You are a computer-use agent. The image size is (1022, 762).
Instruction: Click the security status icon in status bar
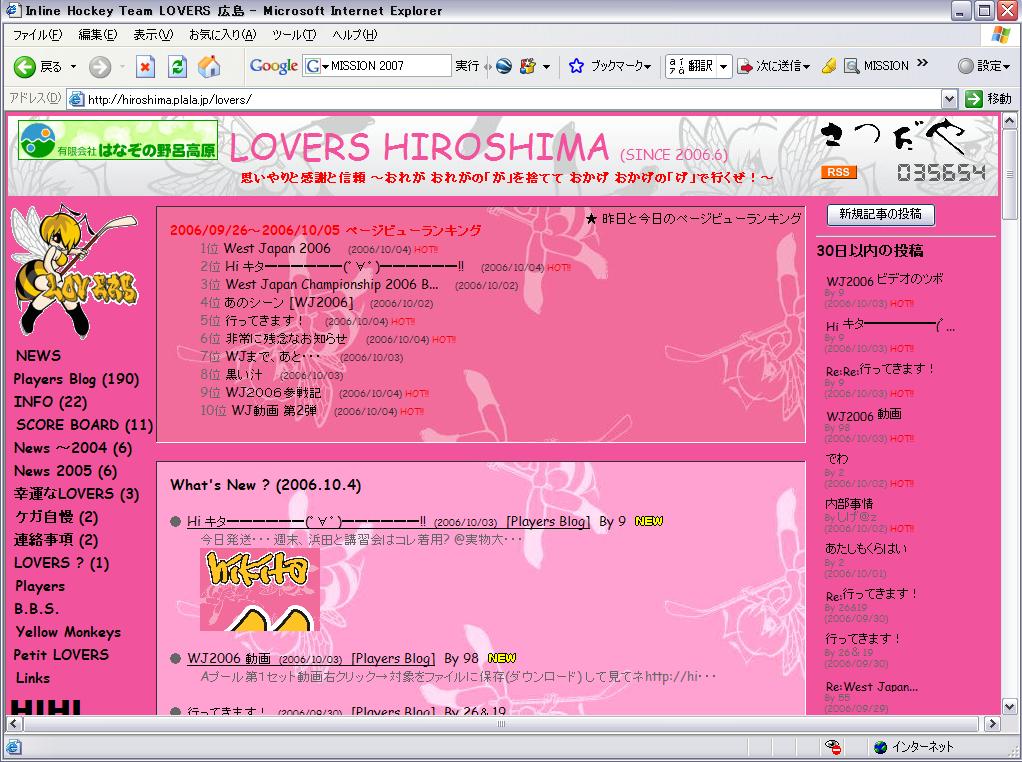click(833, 747)
